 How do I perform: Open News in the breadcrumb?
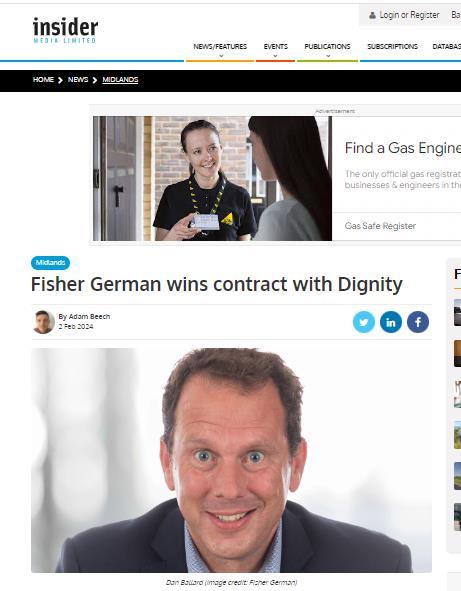[78, 80]
